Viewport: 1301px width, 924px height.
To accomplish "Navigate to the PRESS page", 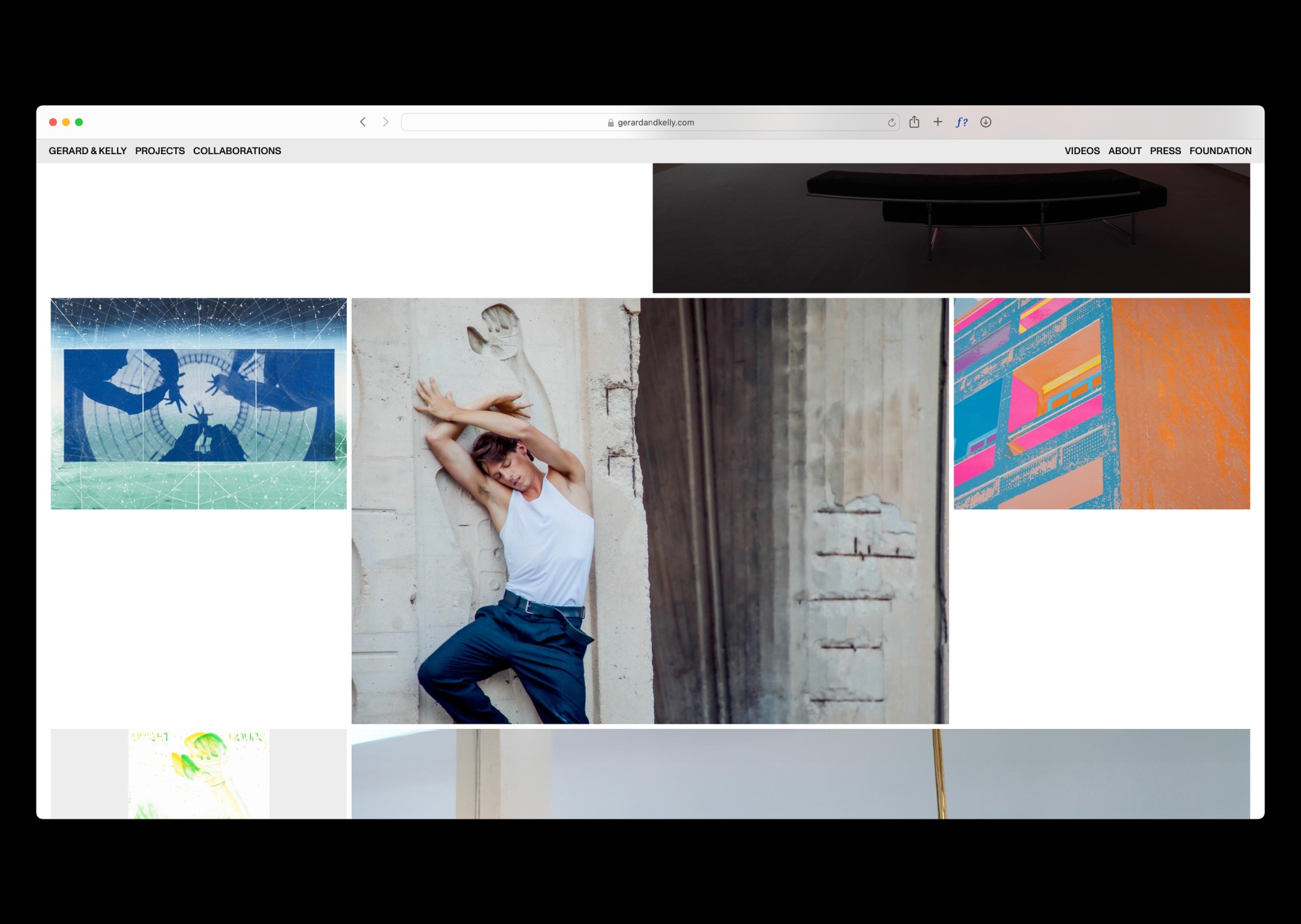I will coord(1165,151).
